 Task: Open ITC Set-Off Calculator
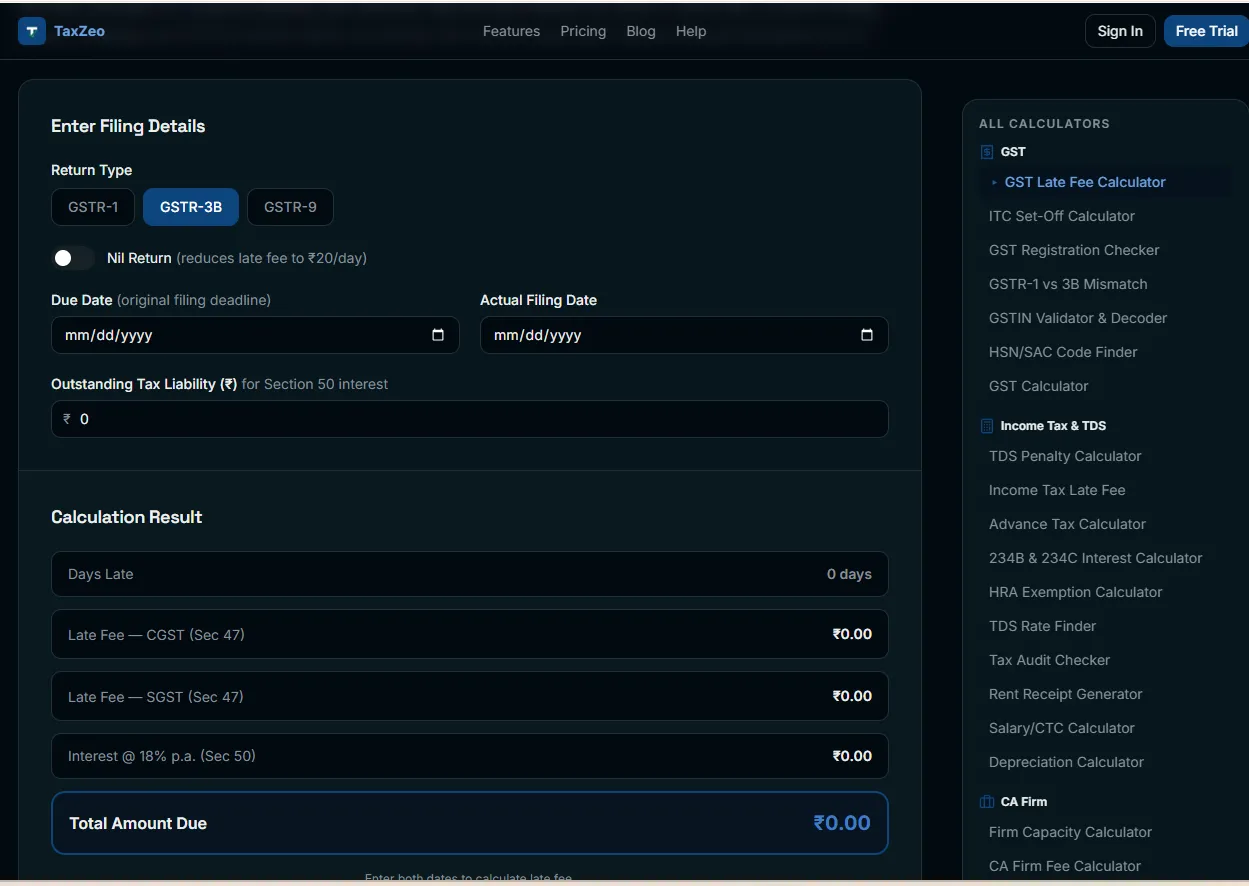1062,216
